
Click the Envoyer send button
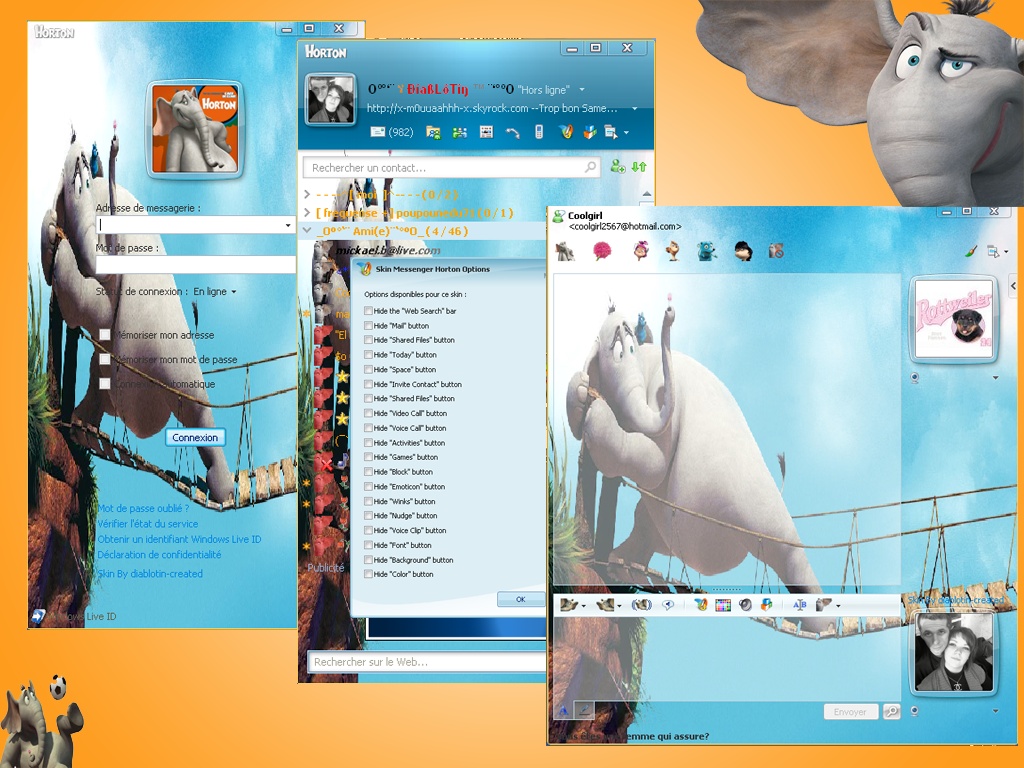(850, 712)
